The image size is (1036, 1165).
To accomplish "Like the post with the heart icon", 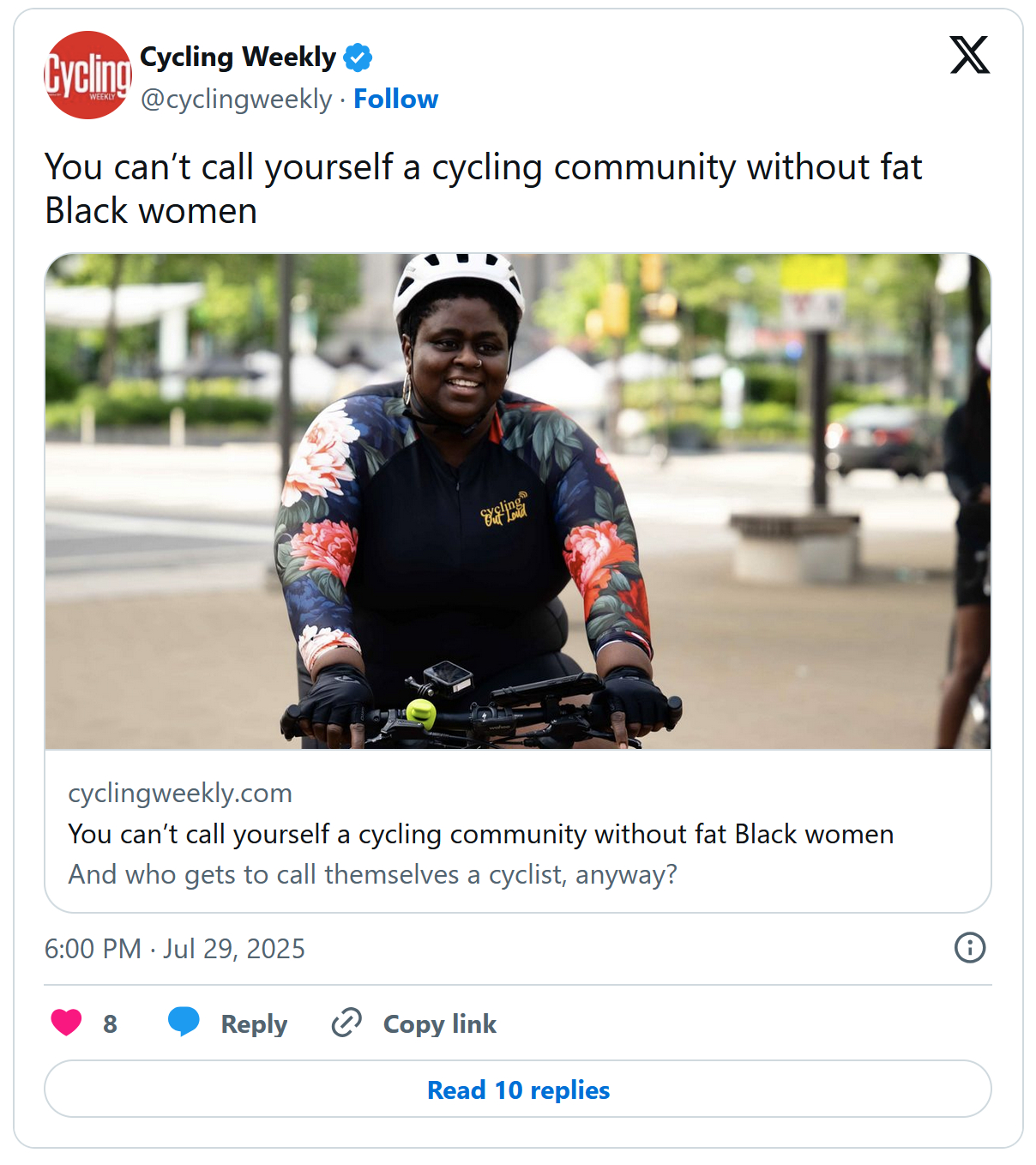I will point(66,1023).
